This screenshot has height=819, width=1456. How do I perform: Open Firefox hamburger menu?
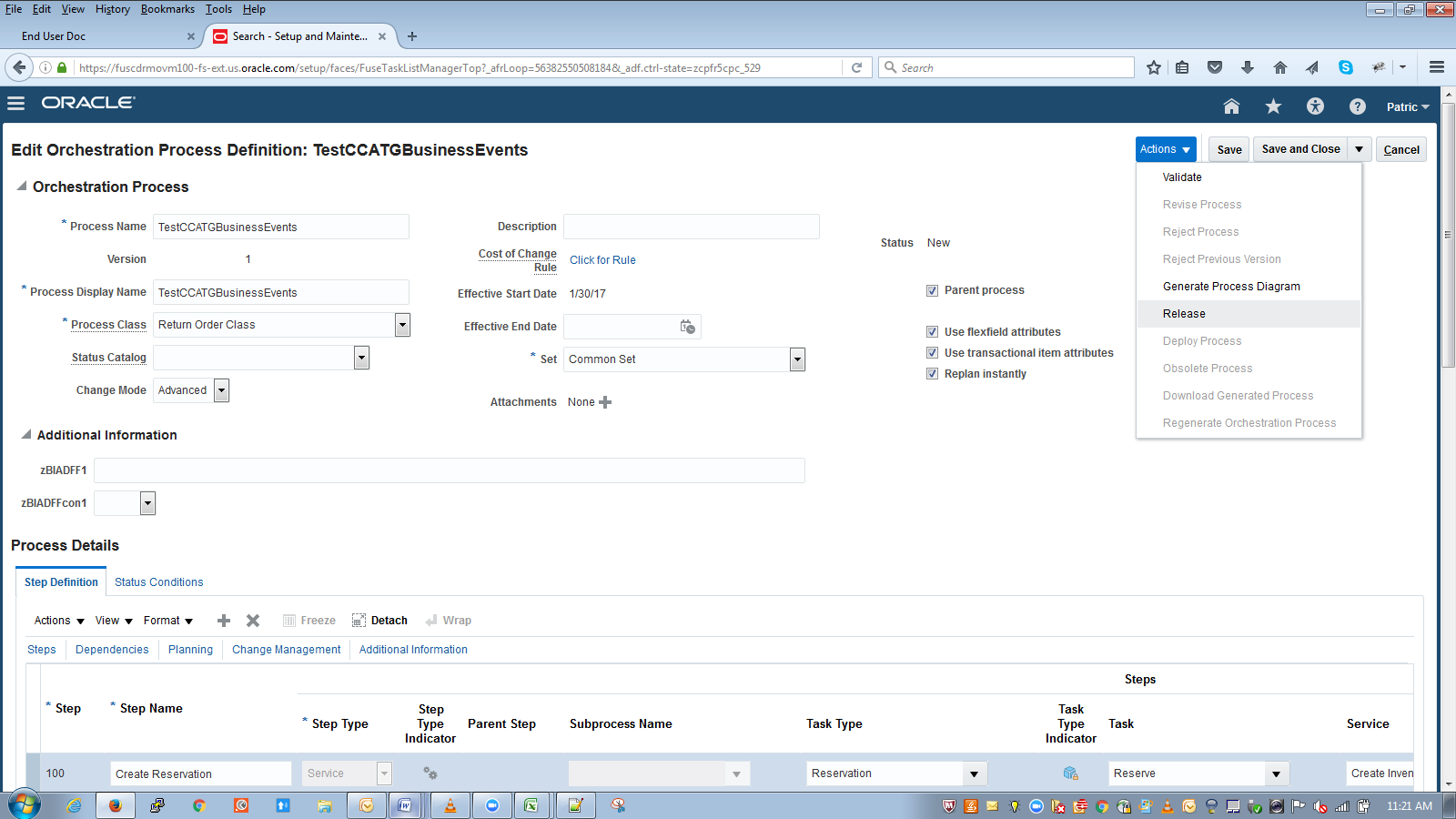[1437, 67]
